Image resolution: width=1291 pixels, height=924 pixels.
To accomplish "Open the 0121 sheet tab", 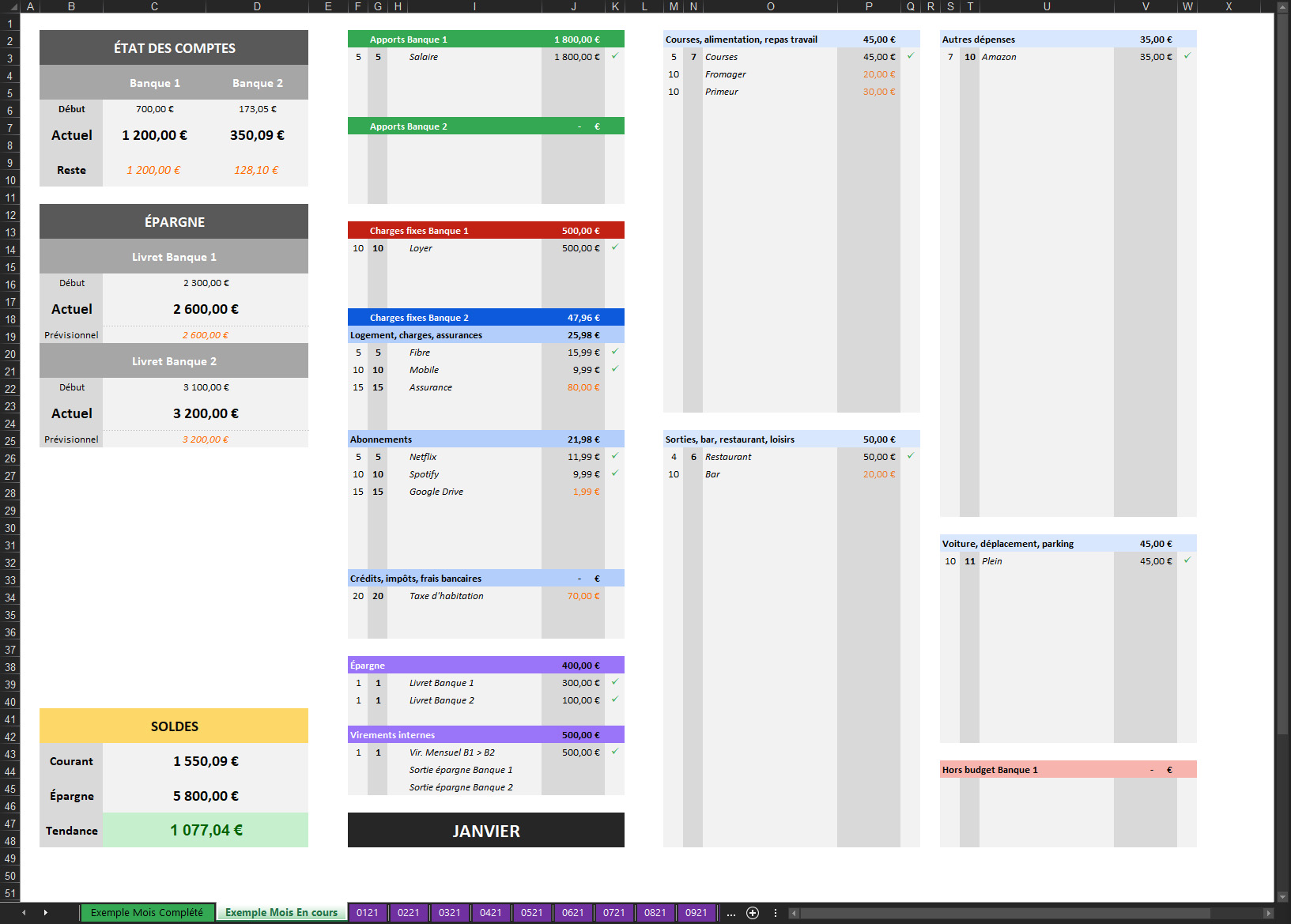I will pyautogui.click(x=368, y=913).
